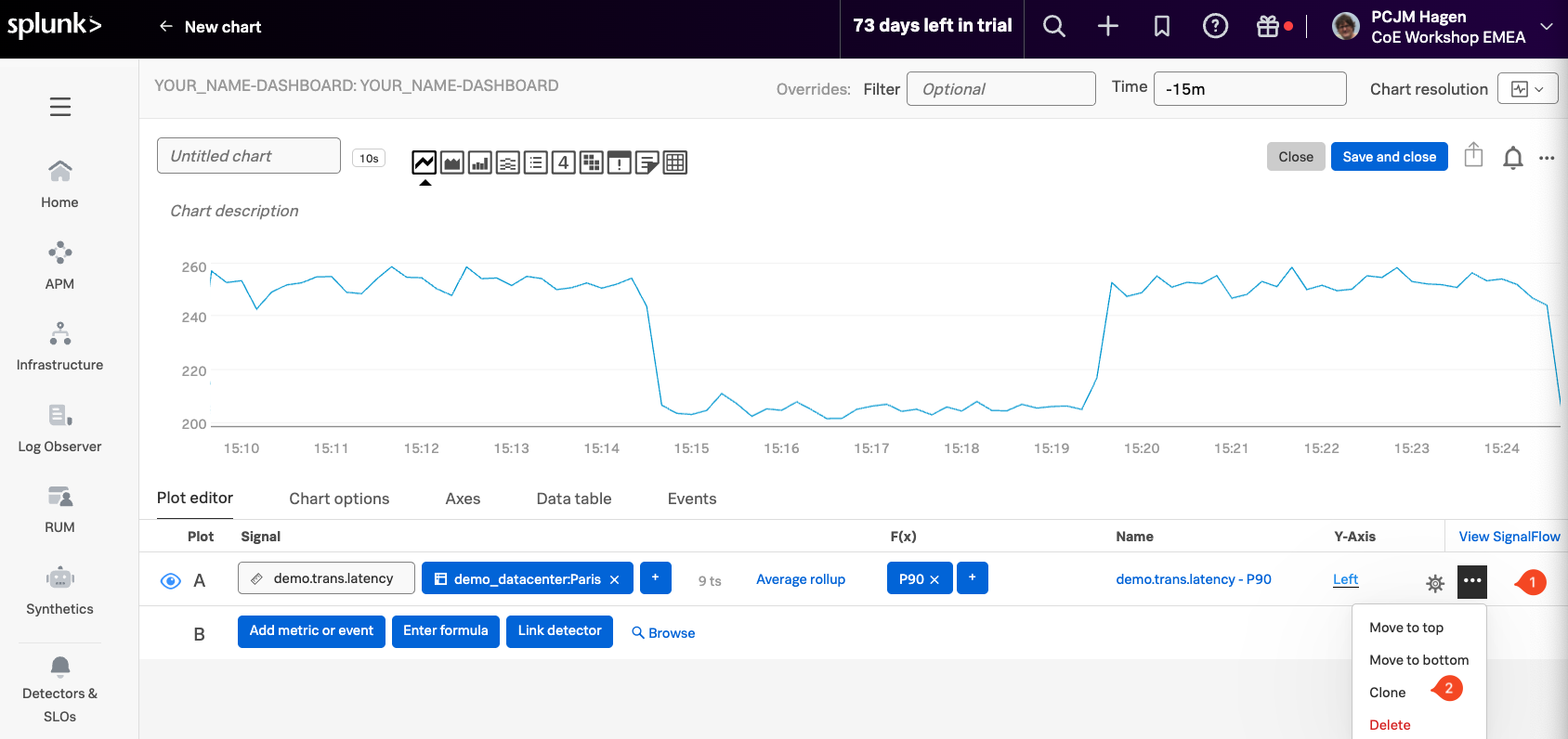Screen dimensions: 1568x739
Task: Pick the Table chart type icon
Action: click(x=675, y=163)
